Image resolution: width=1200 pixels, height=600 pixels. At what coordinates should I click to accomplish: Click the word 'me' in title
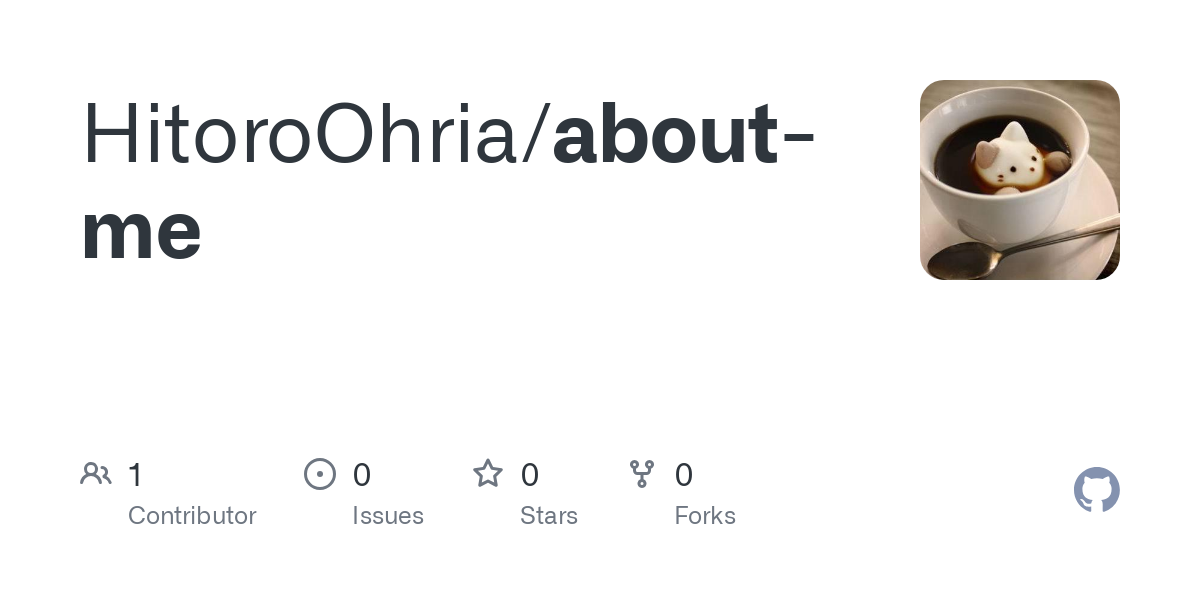[x=141, y=232]
